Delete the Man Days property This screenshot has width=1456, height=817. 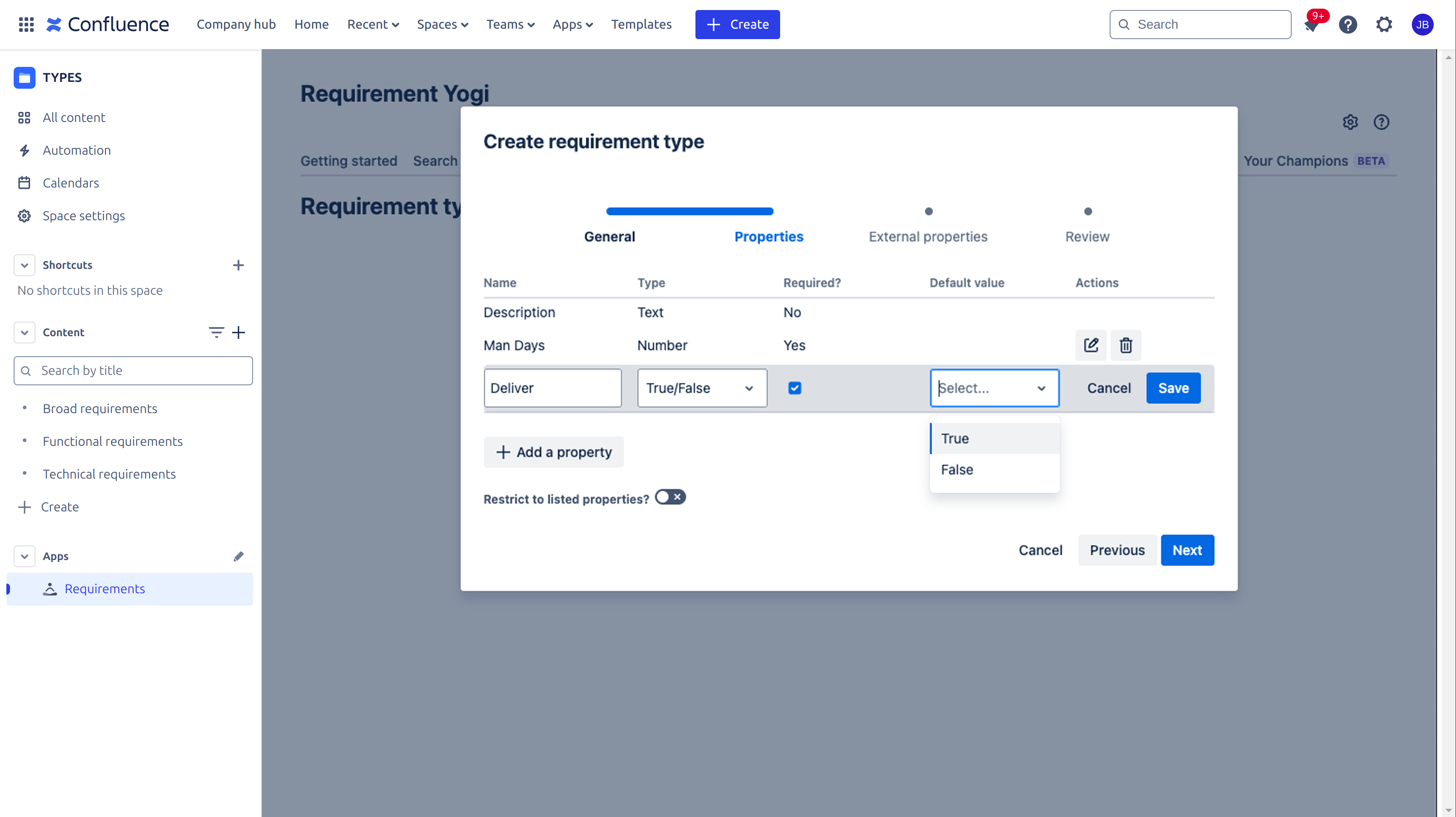click(x=1126, y=345)
